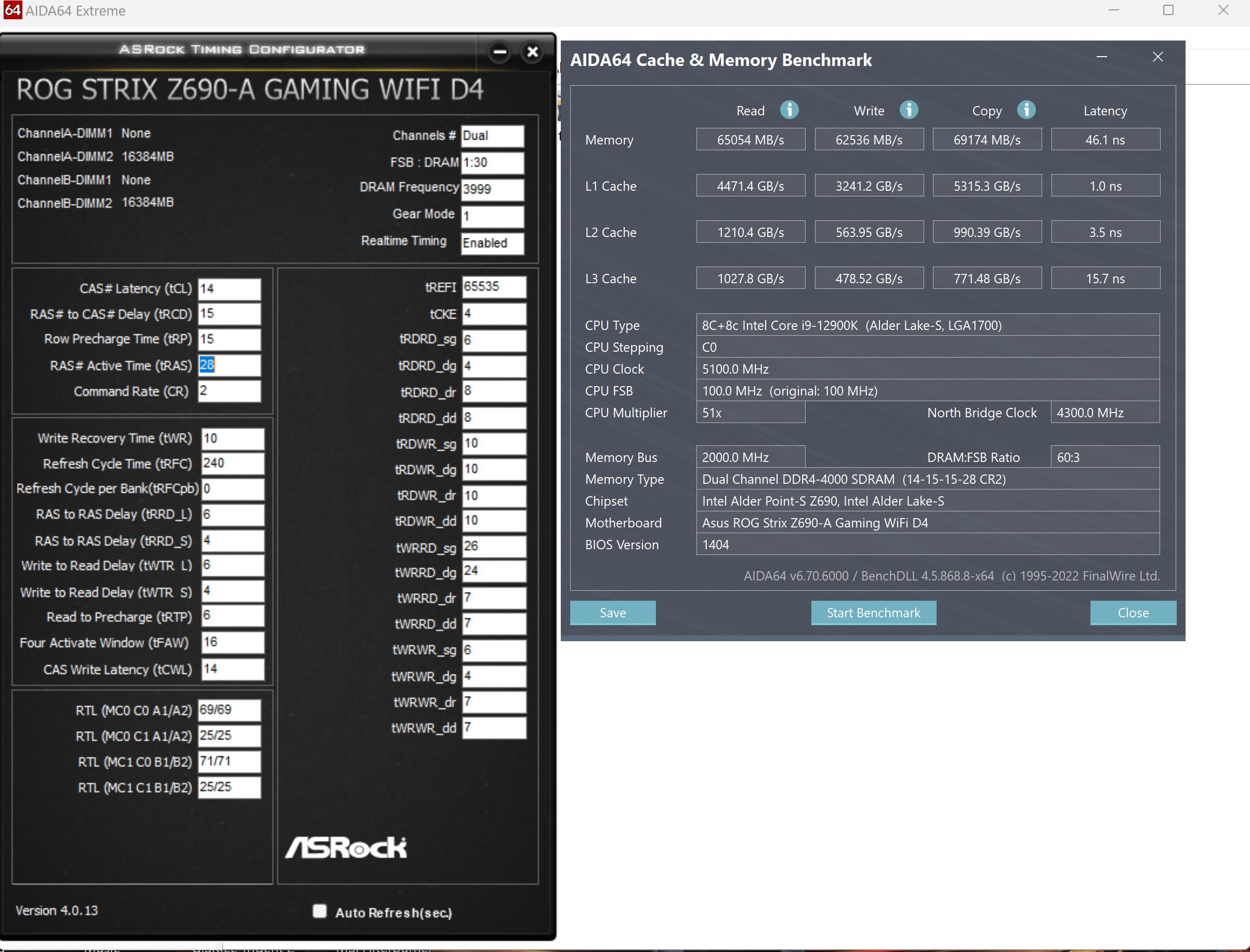1250x952 pixels.
Task: Maximize the AIDA64 Extreme main window
Action: (x=1168, y=10)
